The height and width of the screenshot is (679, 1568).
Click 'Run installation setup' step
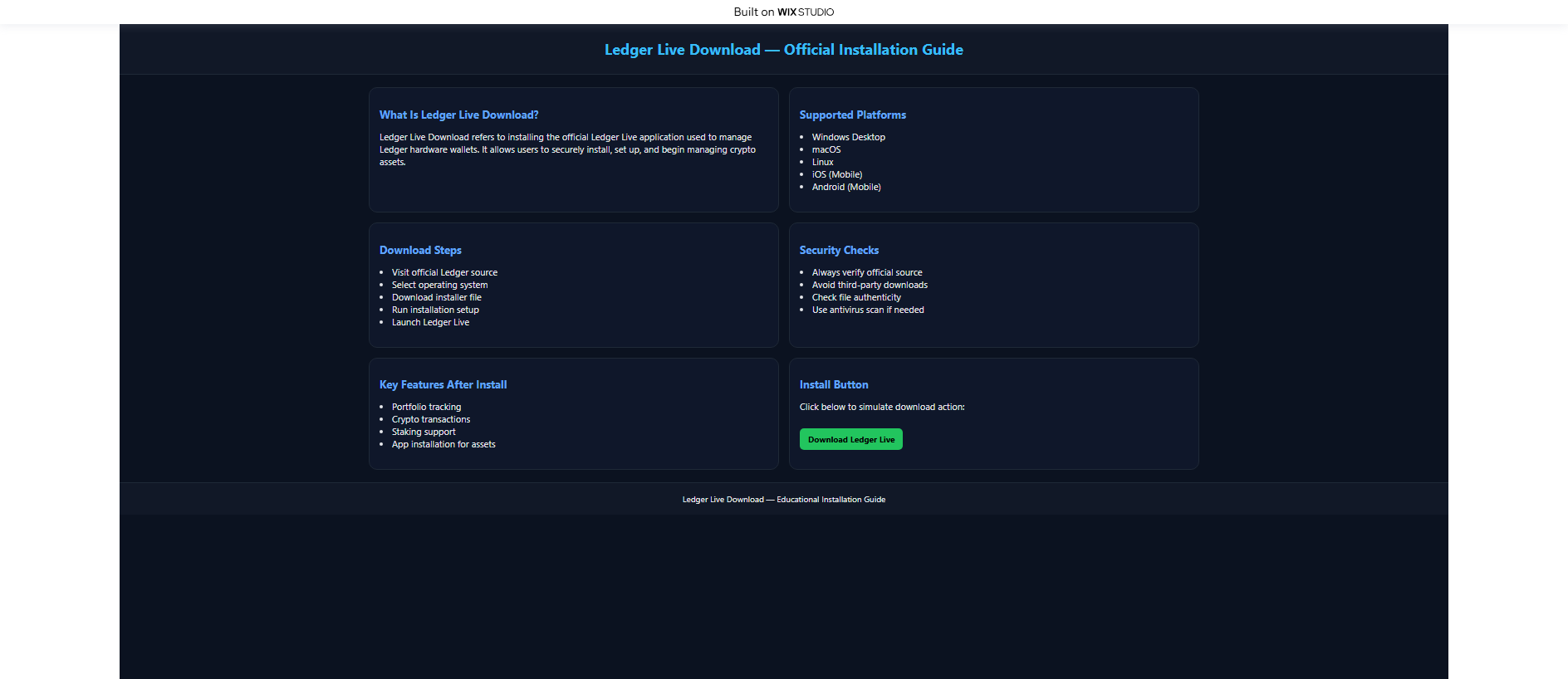[435, 310]
